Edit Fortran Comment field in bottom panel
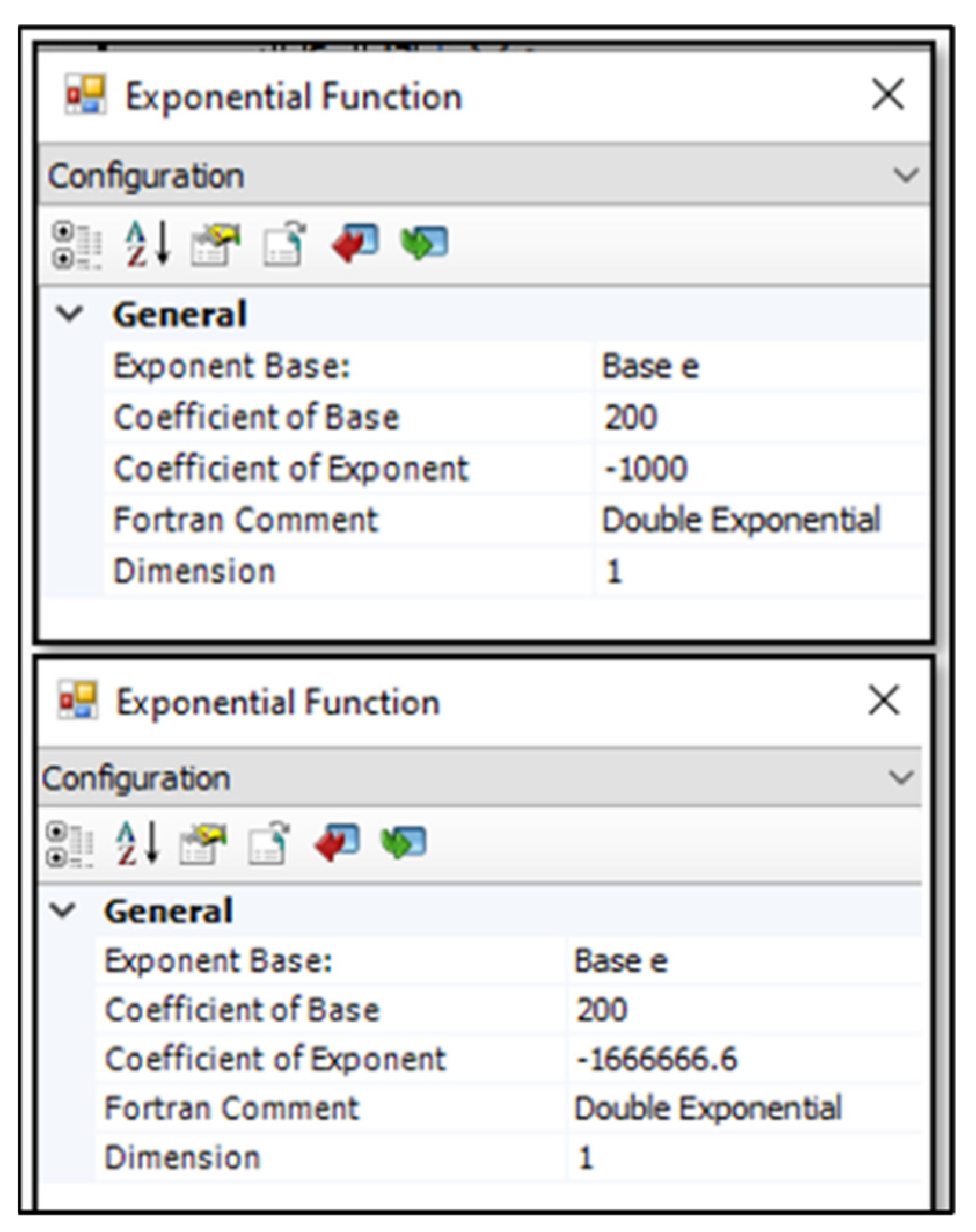The width and height of the screenshot is (976, 1232). pyautogui.click(x=707, y=1109)
